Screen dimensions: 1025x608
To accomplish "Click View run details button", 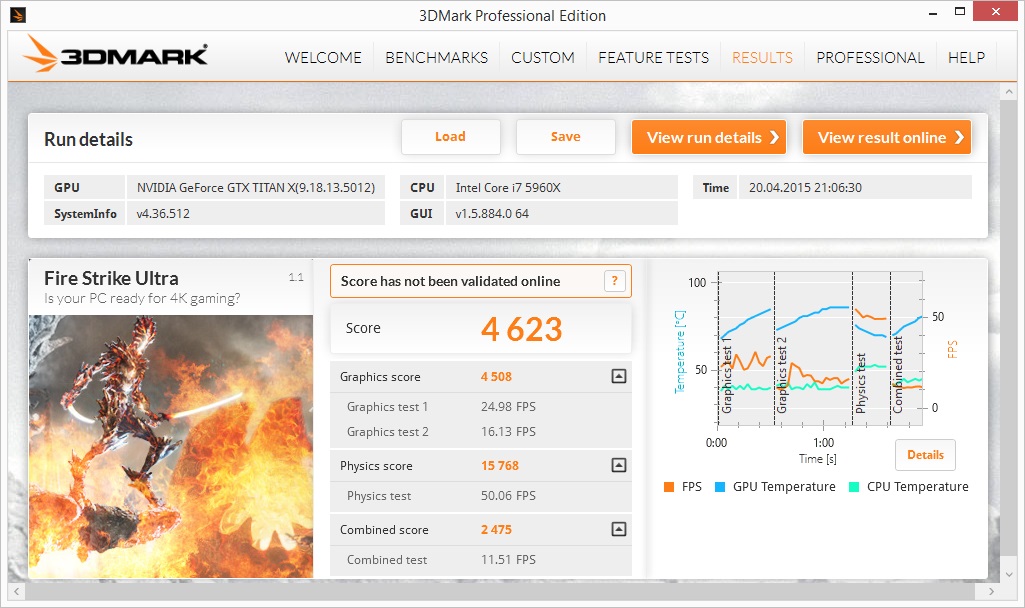I will coord(709,137).
